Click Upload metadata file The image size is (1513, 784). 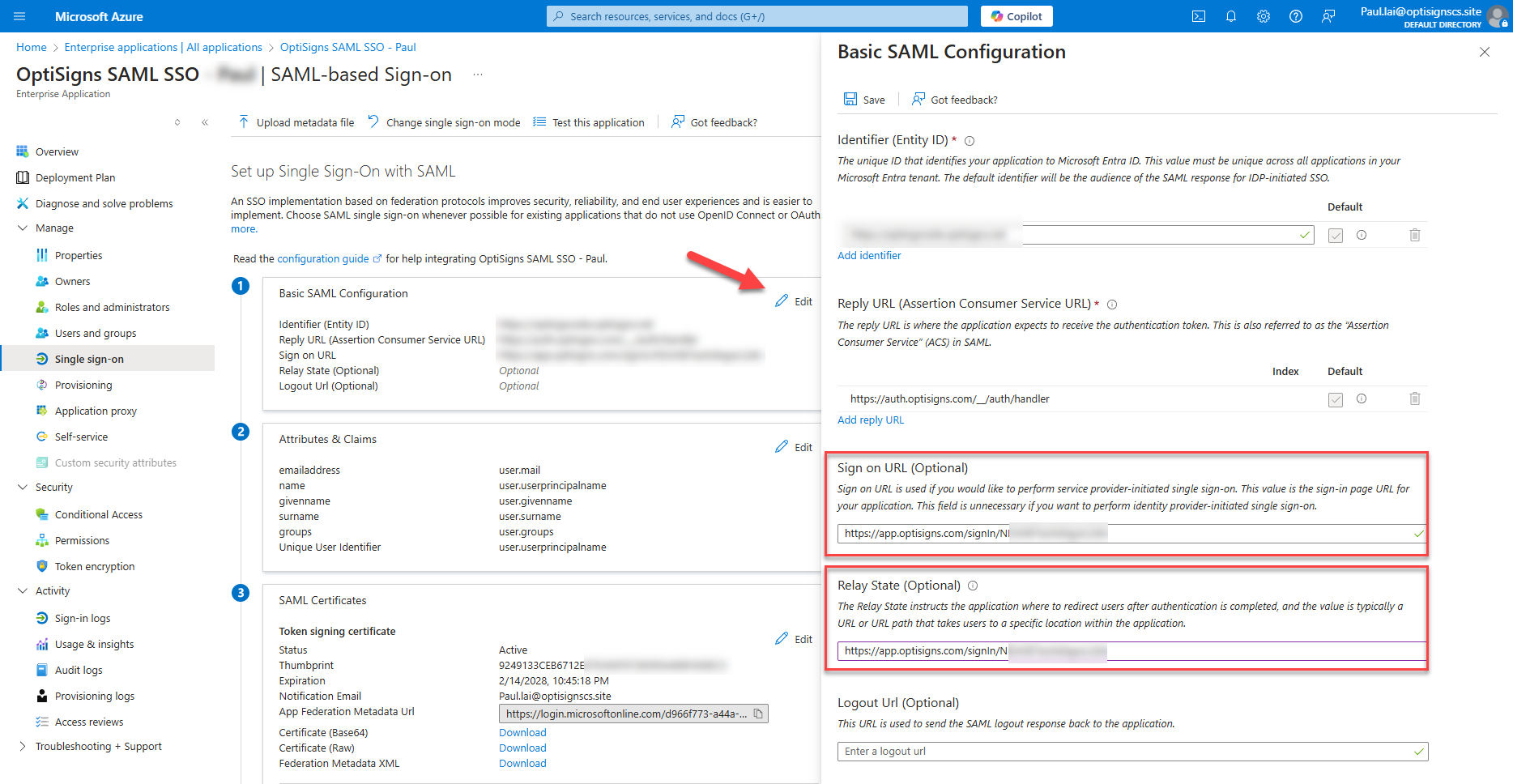pos(296,122)
